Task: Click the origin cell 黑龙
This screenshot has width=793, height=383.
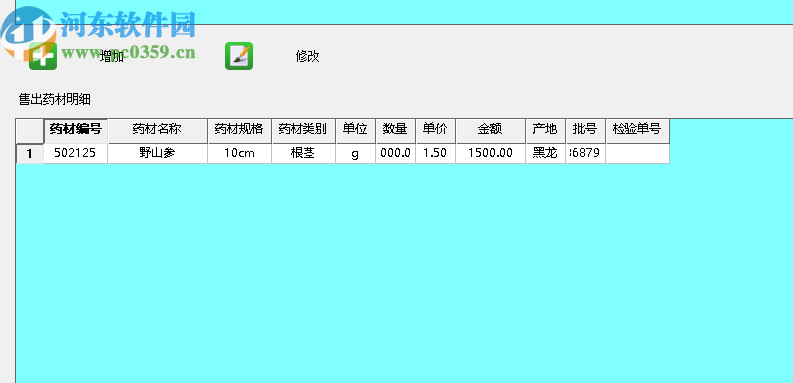Action: click(x=545, y=154)
